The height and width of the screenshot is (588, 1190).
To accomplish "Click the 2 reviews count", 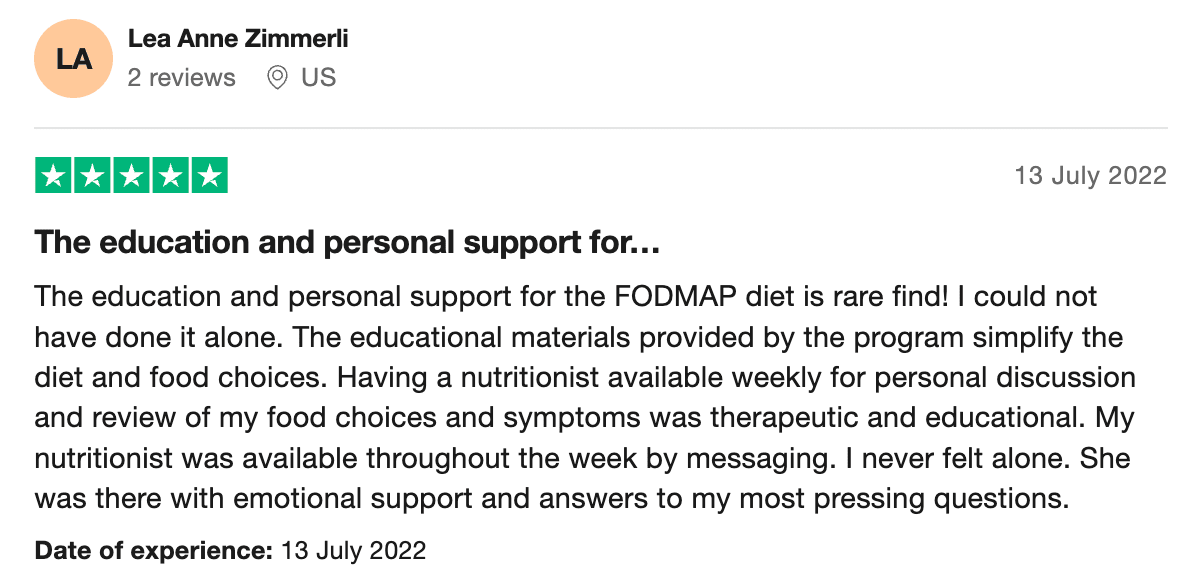I will (x=181, y=77).
